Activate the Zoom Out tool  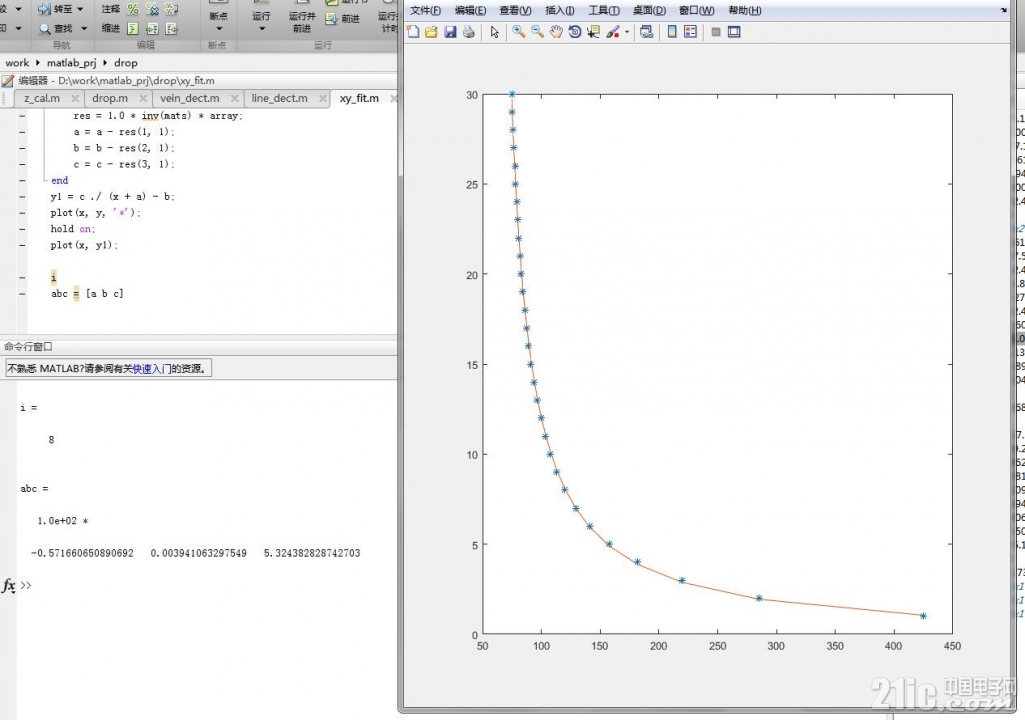pos(537,31)
